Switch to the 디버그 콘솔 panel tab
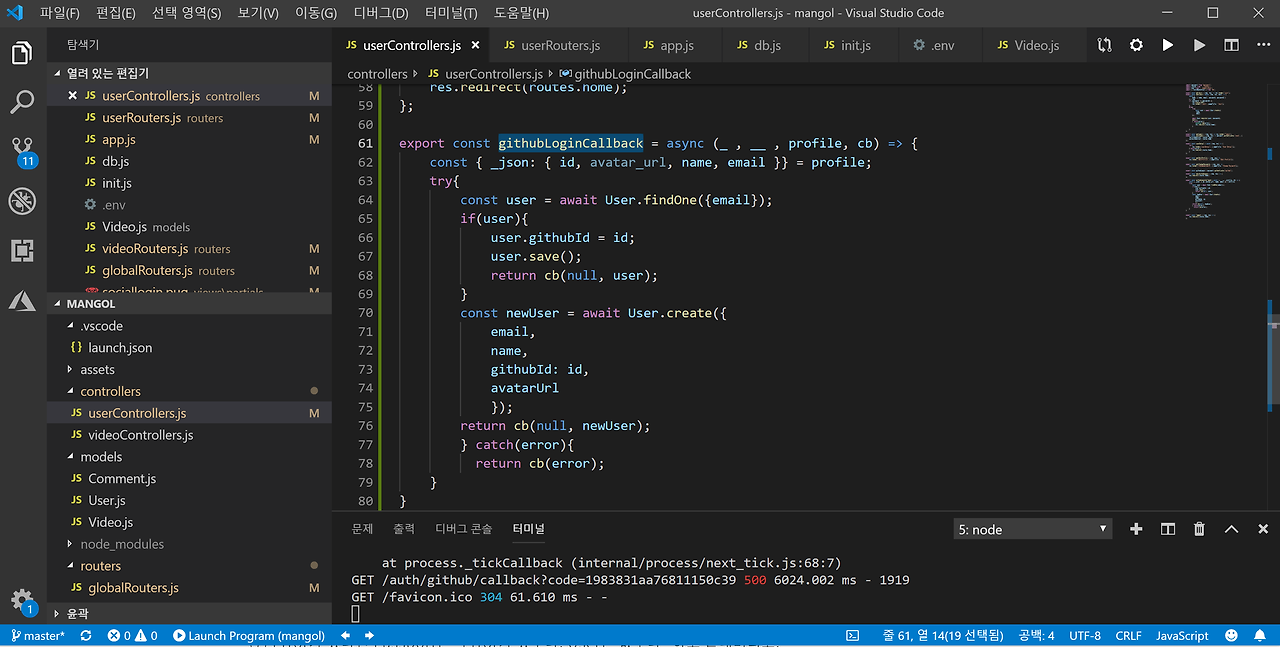This screenshot has width=1280, height=647. 464,529
